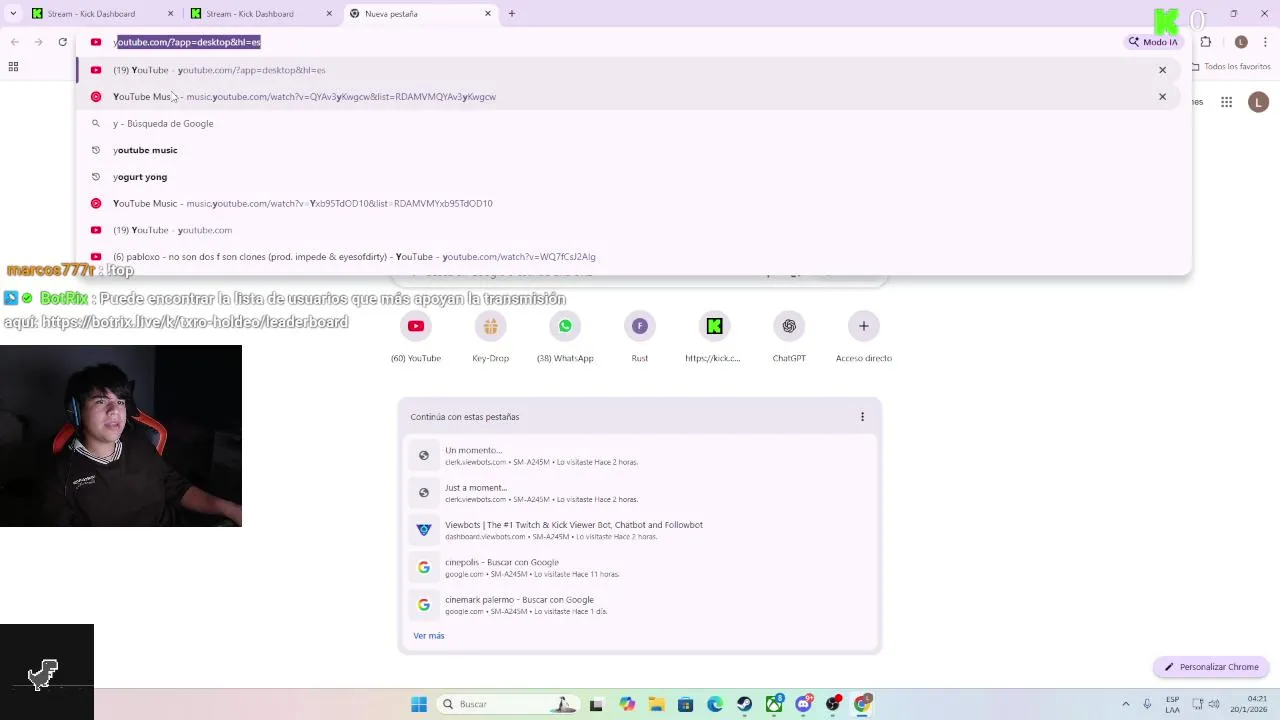Image resolution: width=1280 pixels, height=720 pixels.
Task: Show hidden system tray icons
Action: pyautogui.click(x=1126, y=704)
